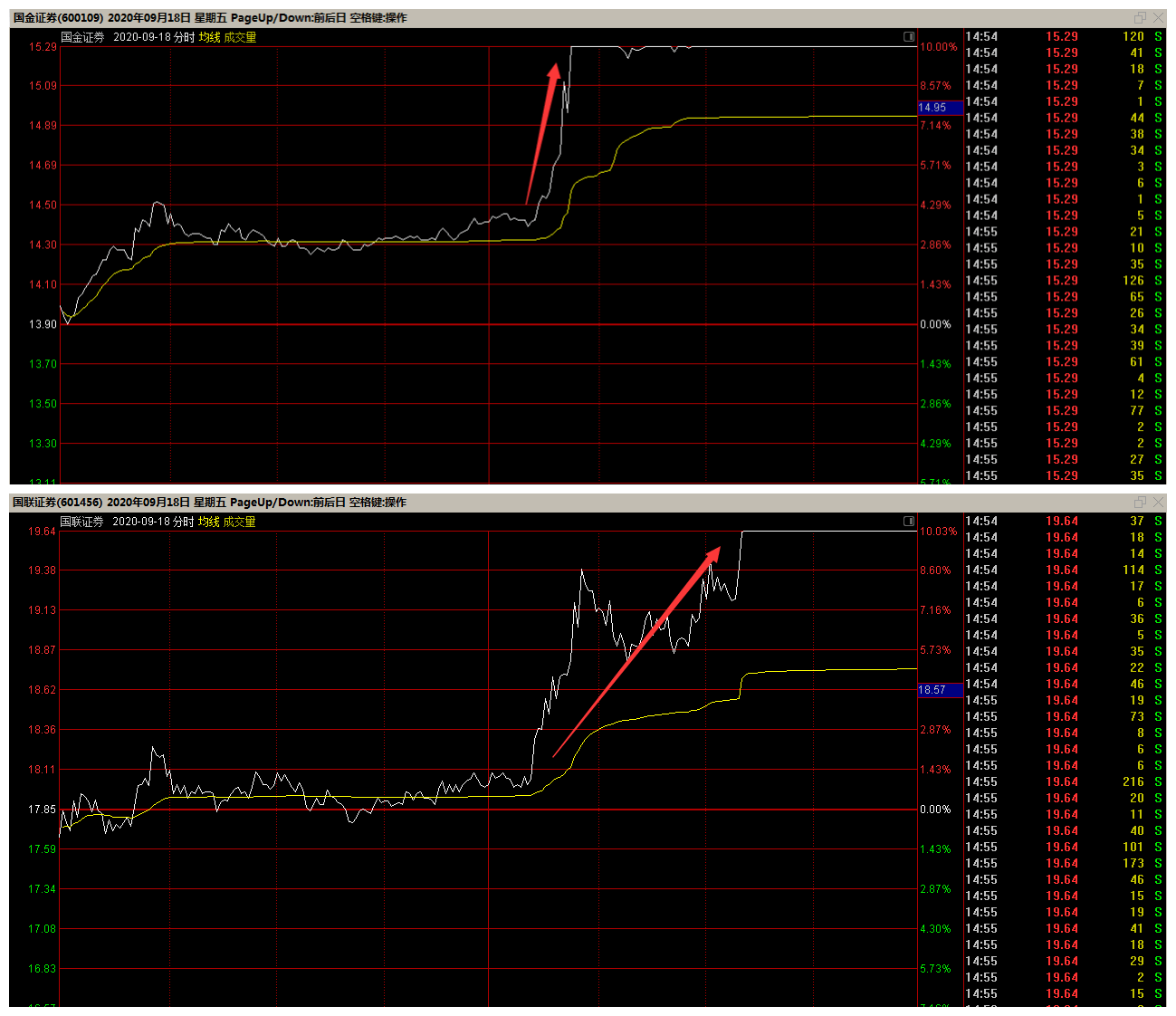The image size is (1176, 1016).
Task: Select the 国联证券 tick row with volume 101
Action: point(1065,847)
